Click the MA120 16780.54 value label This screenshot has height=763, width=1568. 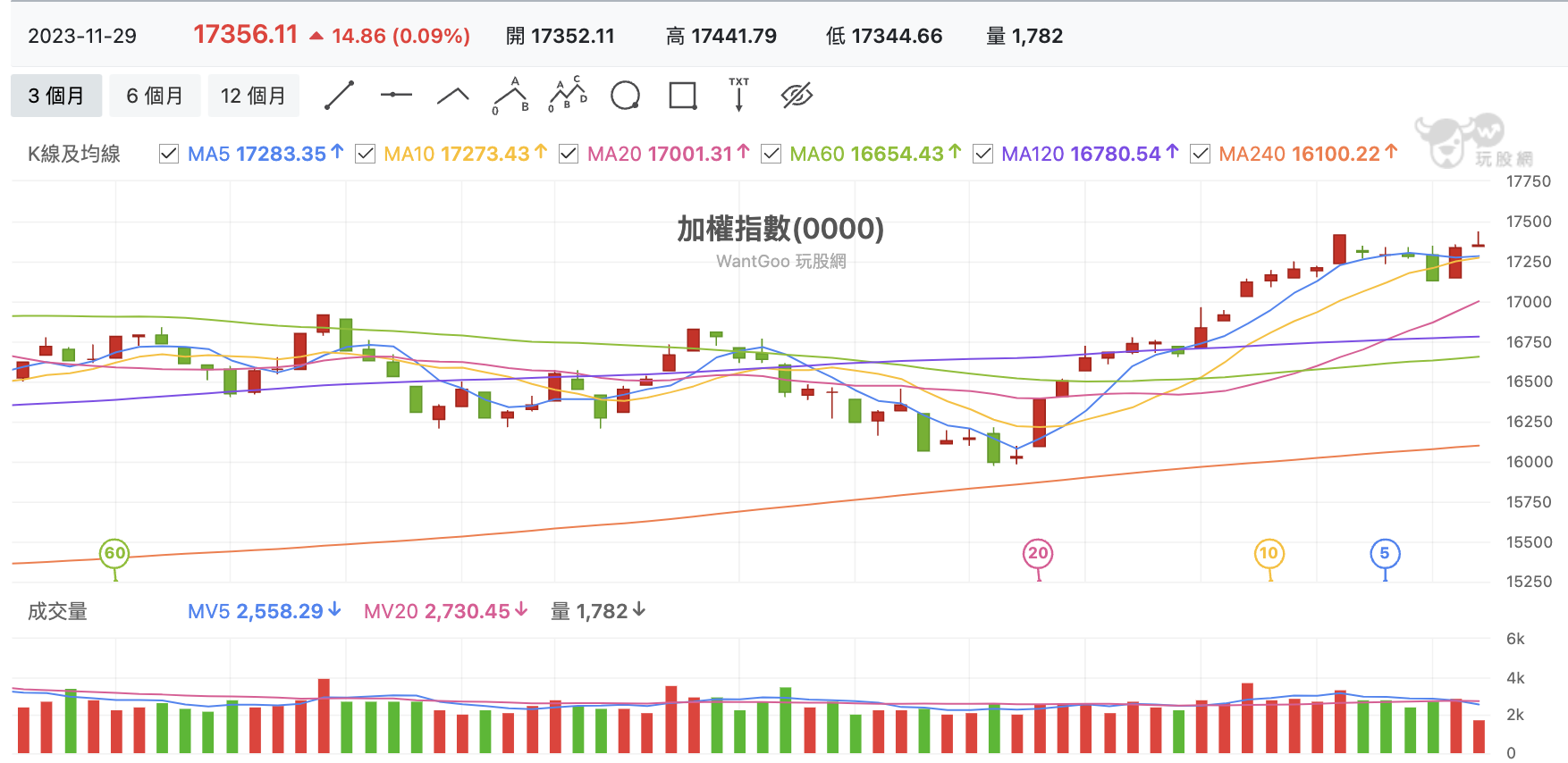point(1090,154)
